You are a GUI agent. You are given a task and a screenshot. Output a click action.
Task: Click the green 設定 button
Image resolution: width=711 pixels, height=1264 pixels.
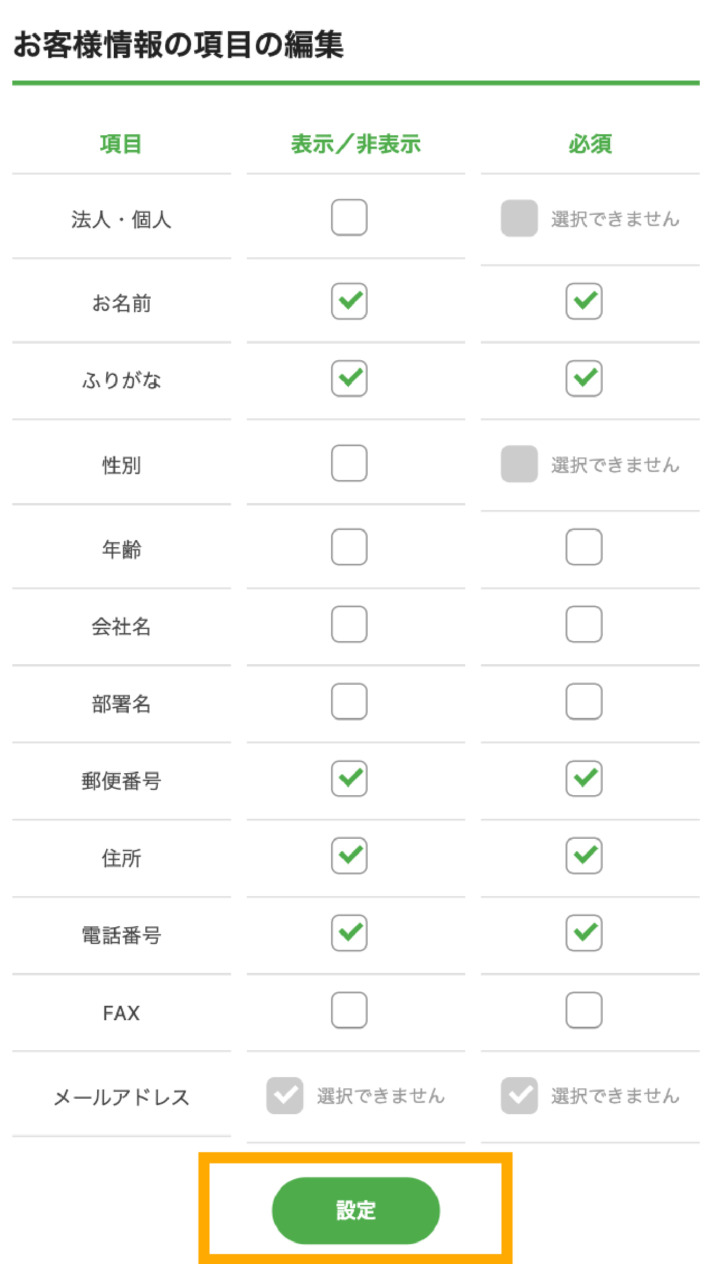point(356,1210)
